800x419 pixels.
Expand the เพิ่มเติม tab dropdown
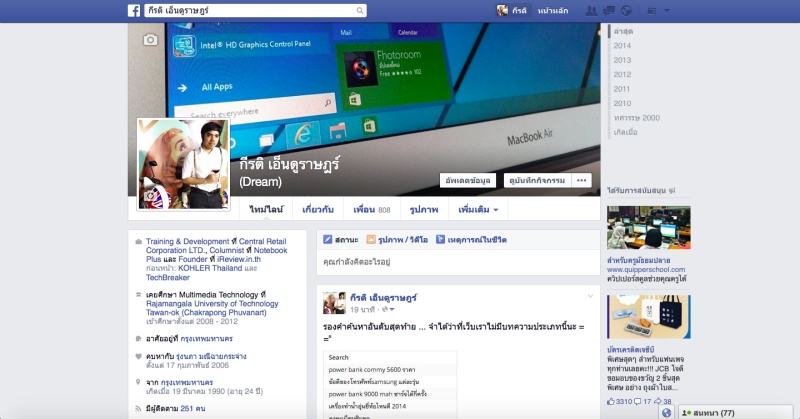click(x=478, y=209)
